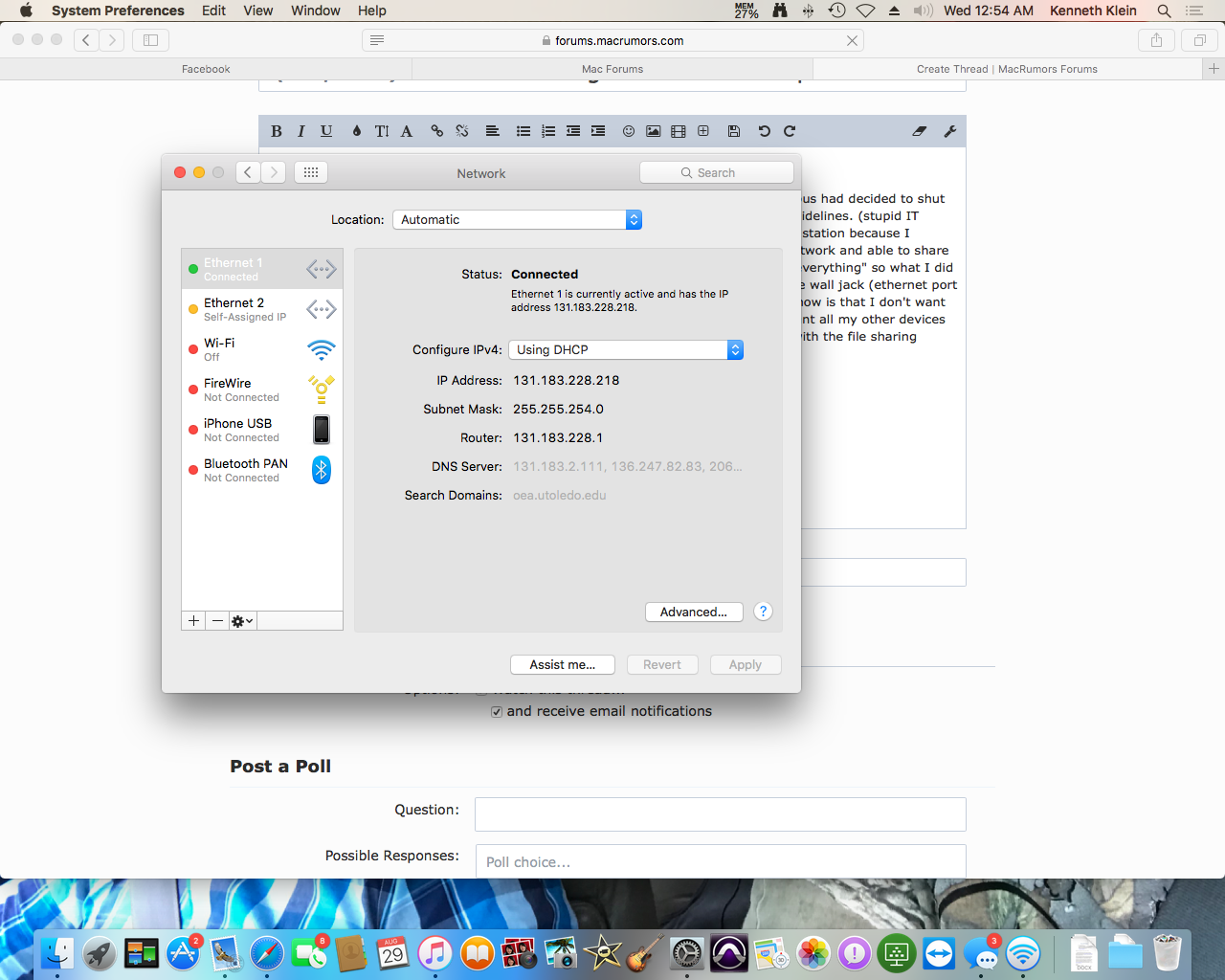The height and width of the screenshot is (980, 1225).
Task: Open Network help question mark
Action: tap(763, 612)
